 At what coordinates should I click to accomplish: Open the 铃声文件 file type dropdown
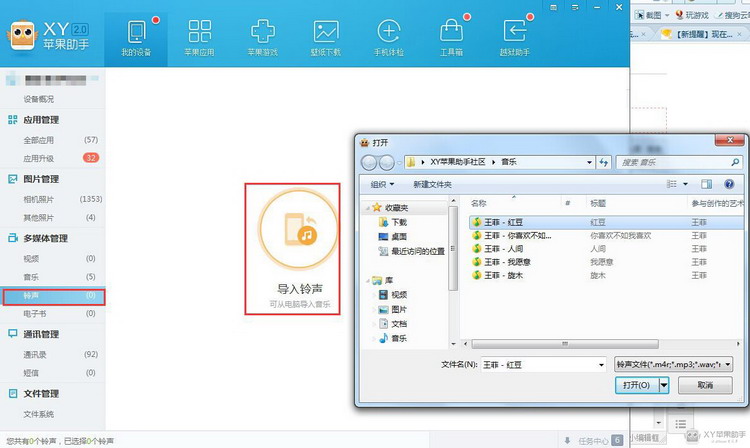[x=728, y=365]
